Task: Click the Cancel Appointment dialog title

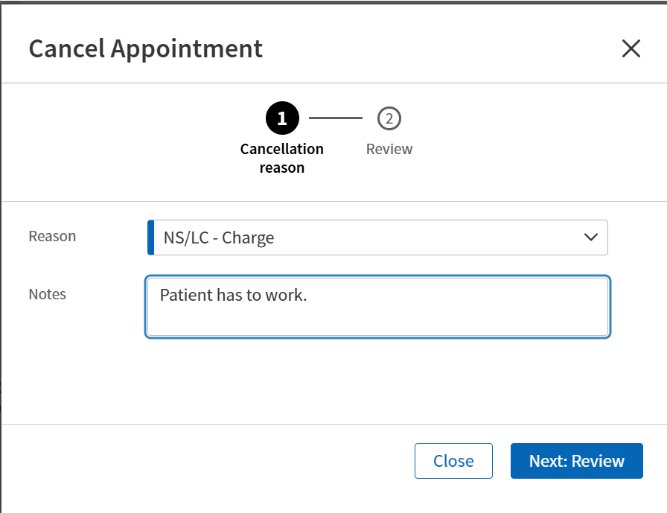Action: pyautogui.click(x=146, y=48)
